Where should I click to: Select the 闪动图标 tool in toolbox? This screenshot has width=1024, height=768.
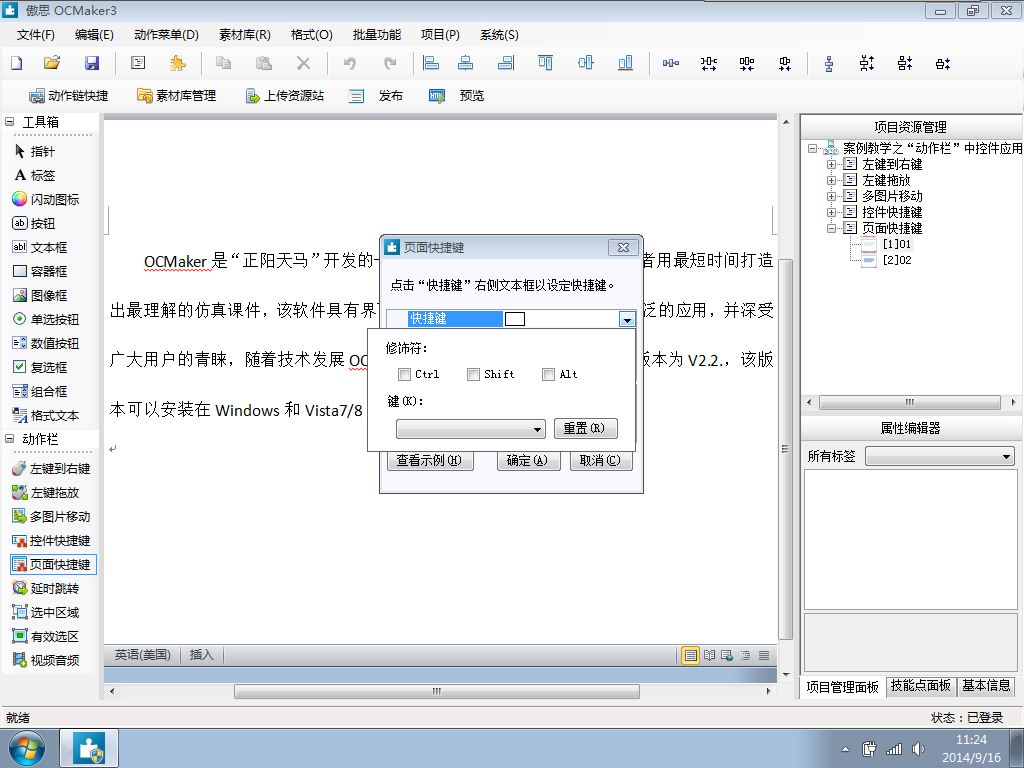[45, 199]
